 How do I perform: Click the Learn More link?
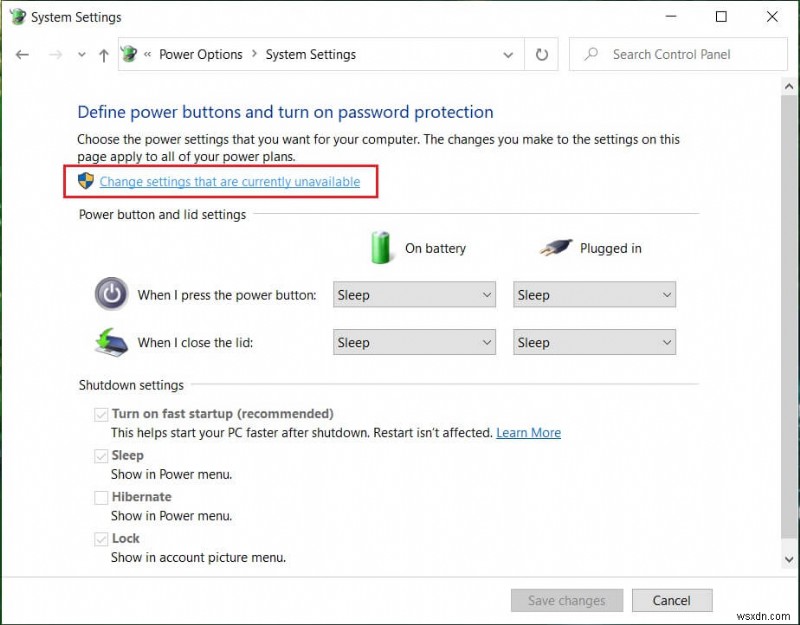click(x=528, y=432)
